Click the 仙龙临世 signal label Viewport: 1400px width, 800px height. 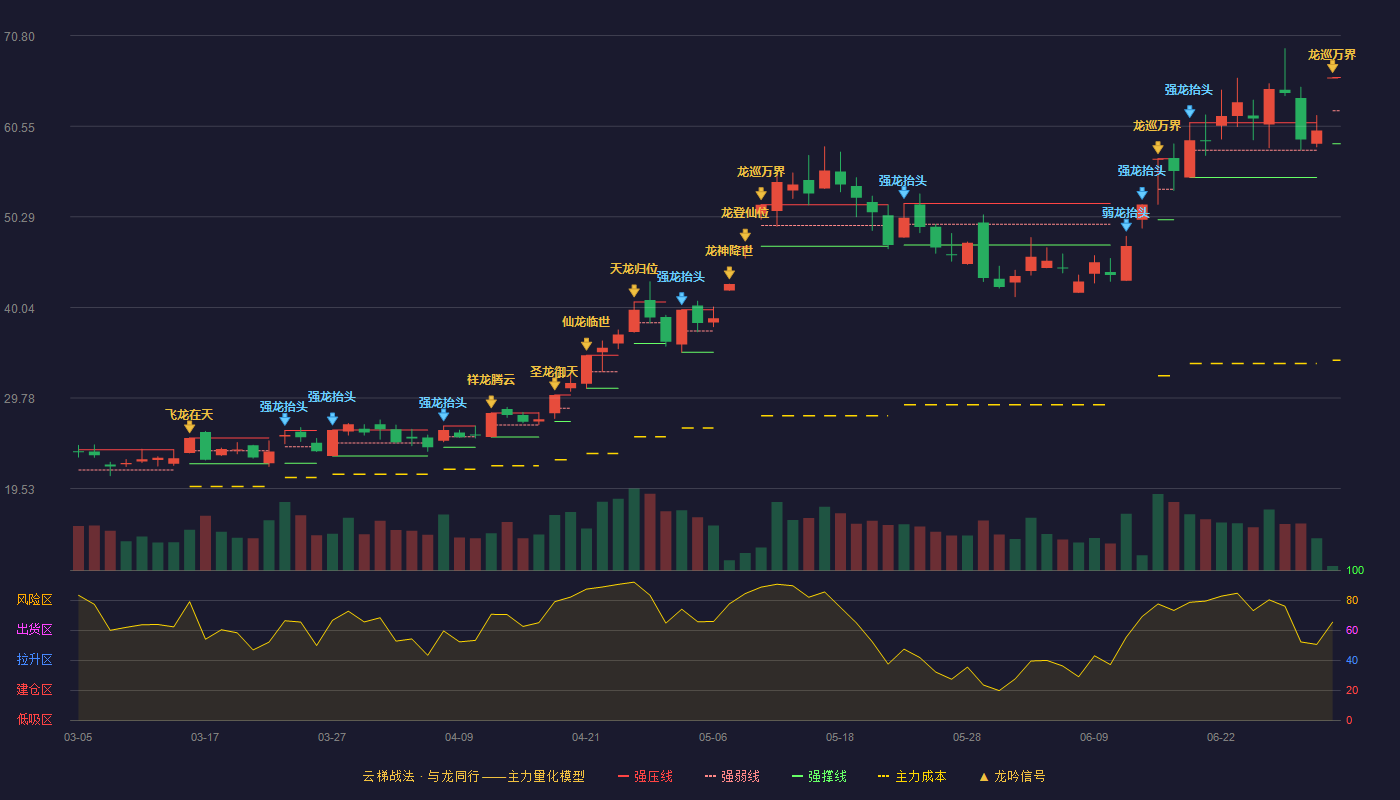click(586, 322)
